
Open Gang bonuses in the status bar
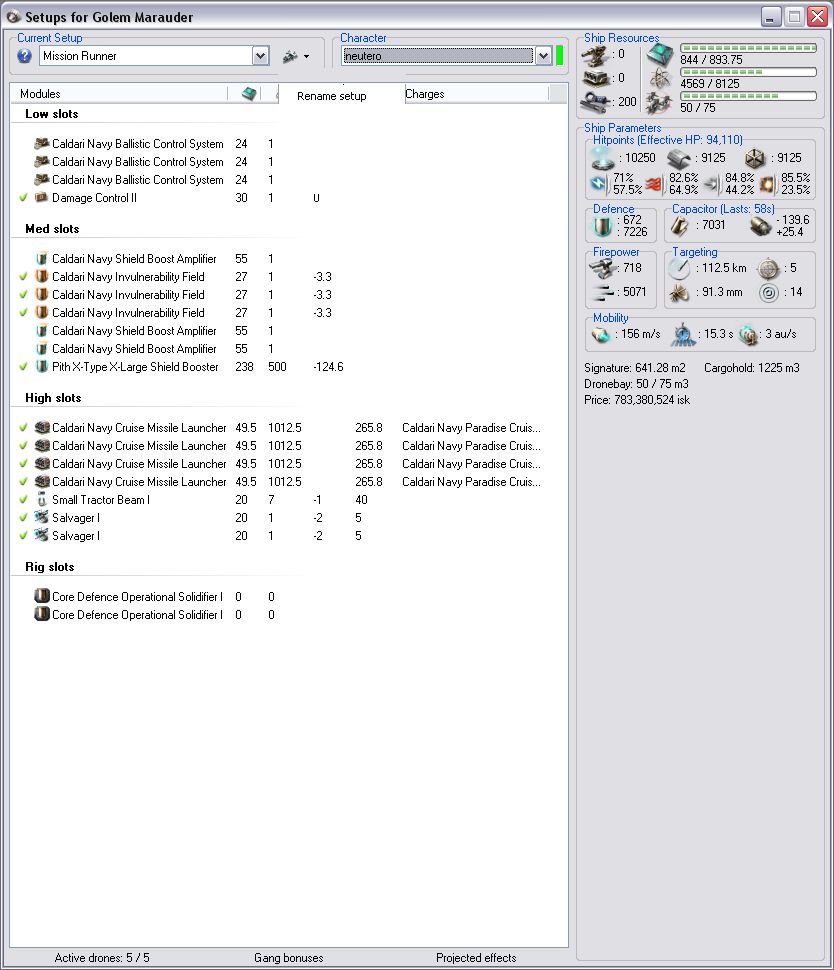pyautogui.click(x=289, y=958)
